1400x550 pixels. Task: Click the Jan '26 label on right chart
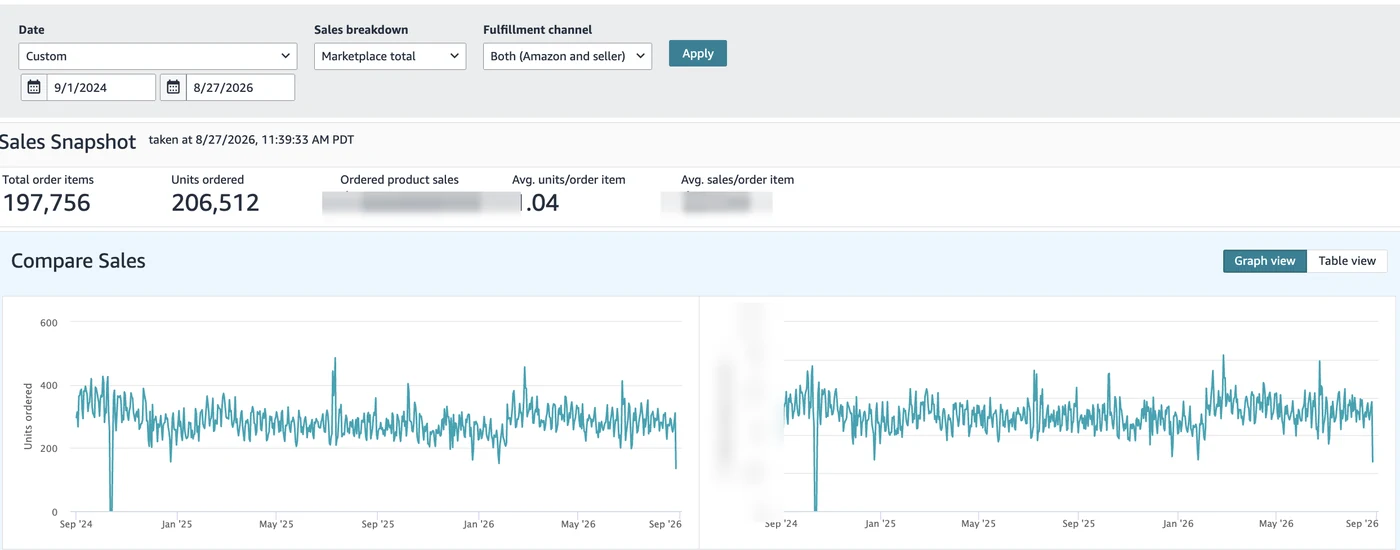pos(1179,524)
